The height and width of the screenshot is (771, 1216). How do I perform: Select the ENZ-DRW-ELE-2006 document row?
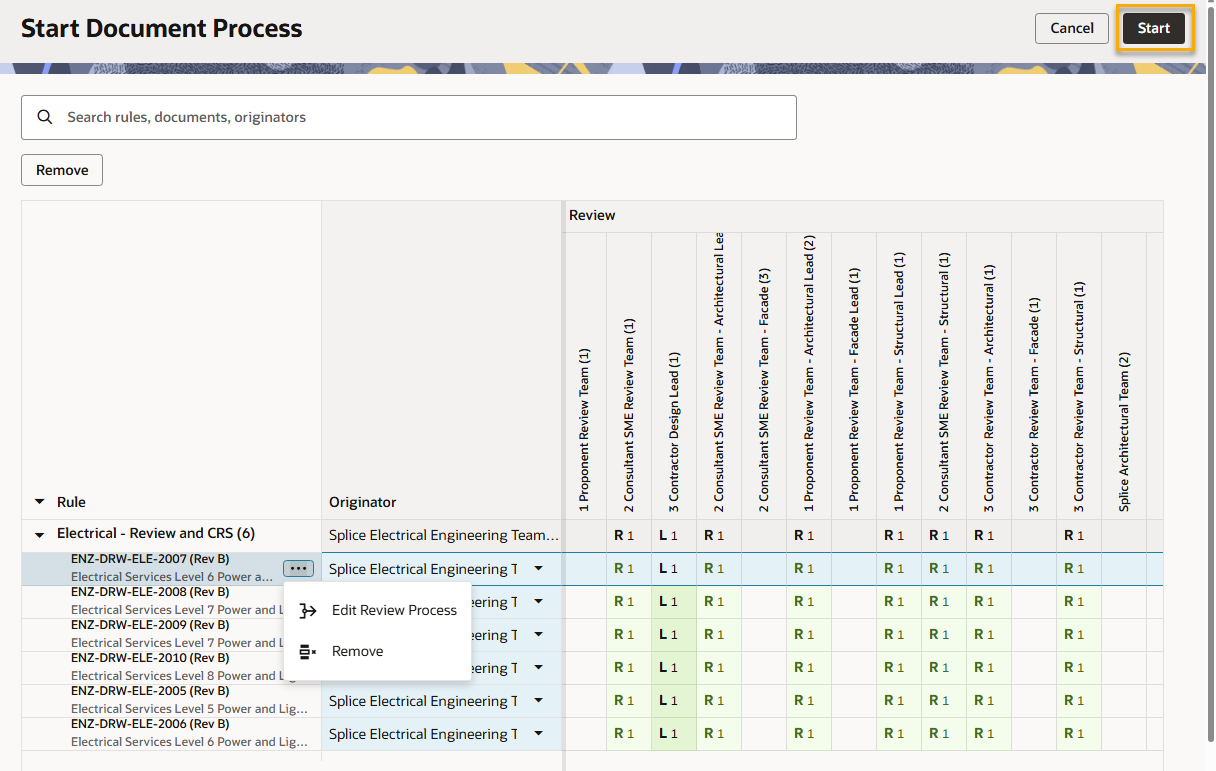[170, 733]
